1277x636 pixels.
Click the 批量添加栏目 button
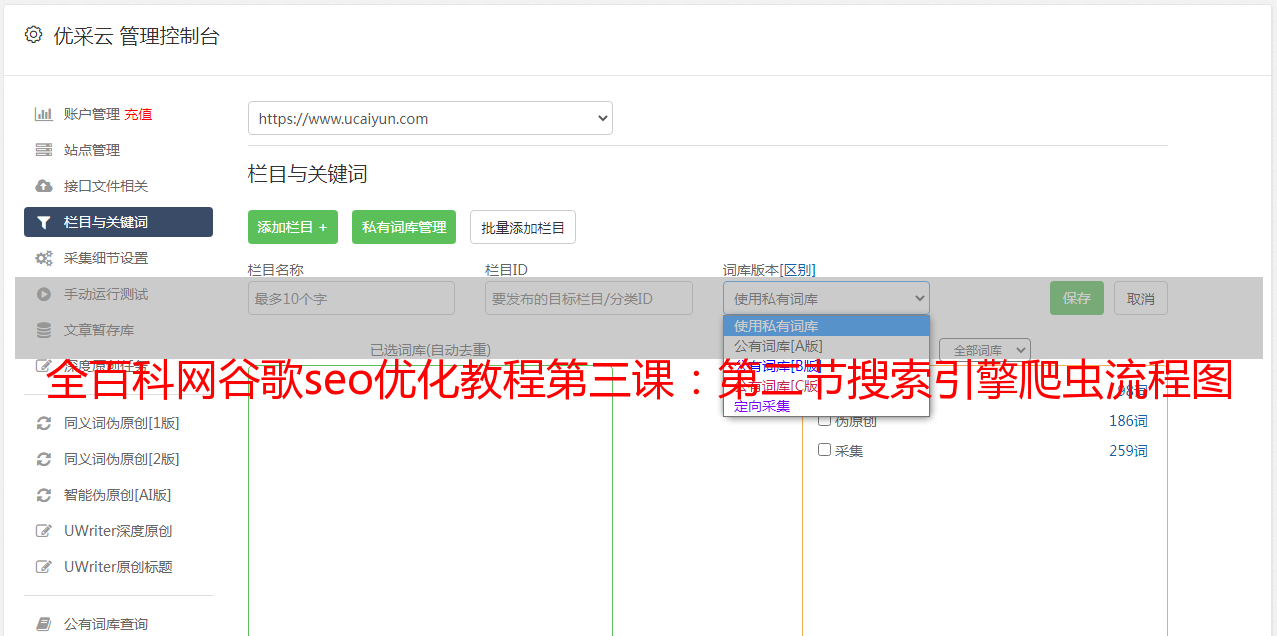[523, 227]
